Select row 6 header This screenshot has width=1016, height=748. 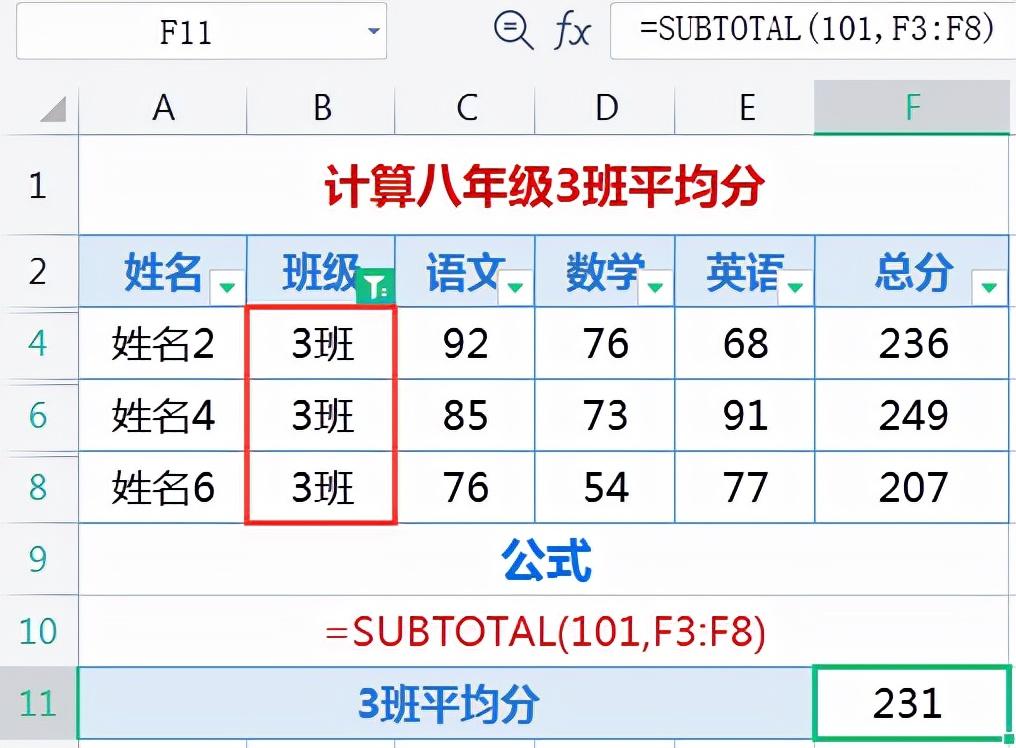[x=38, y=415]
